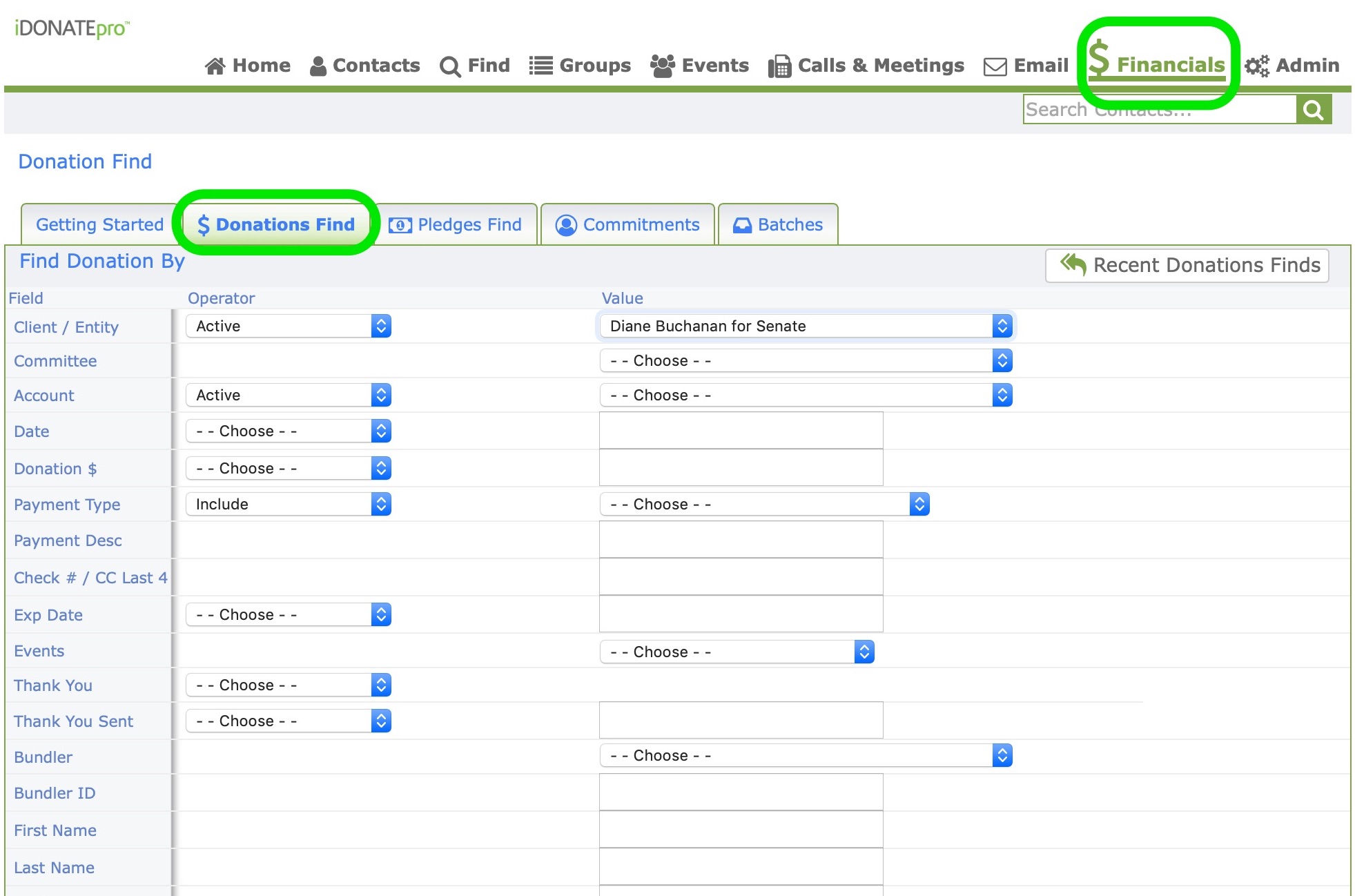Click the Contacts person icon
This screenshot has width=1355, height=896.
pos(318,66)
